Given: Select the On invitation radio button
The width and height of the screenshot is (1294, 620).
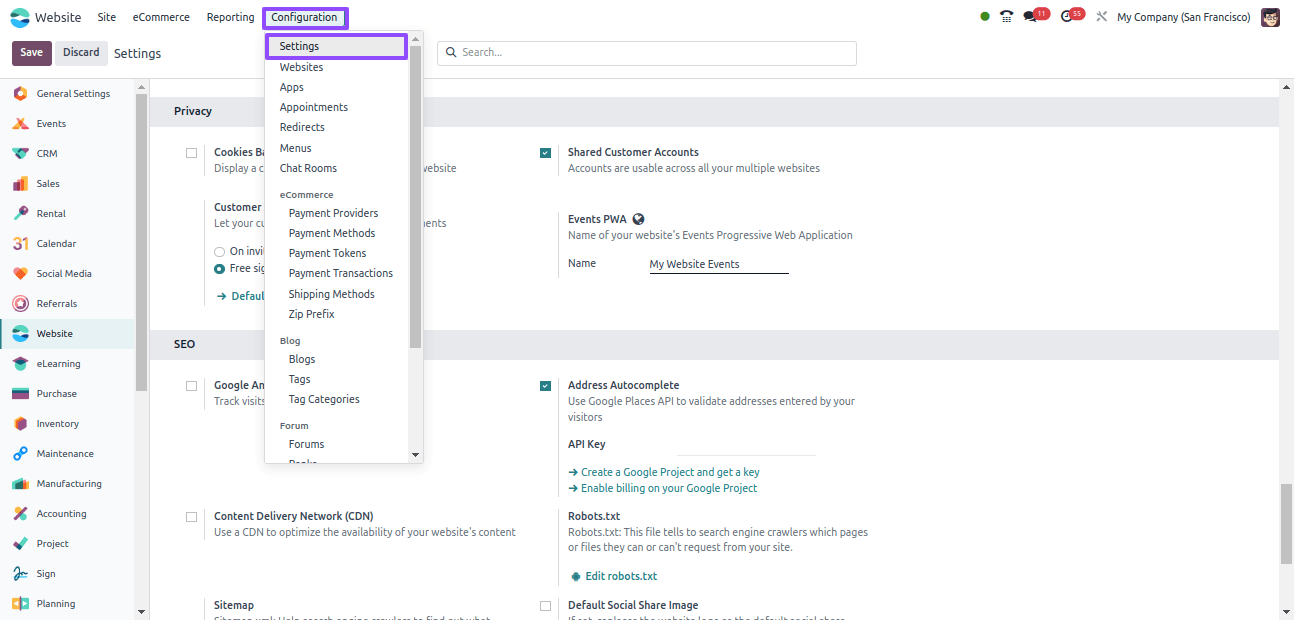Looking at the screenshot, I should pos(219,252).
